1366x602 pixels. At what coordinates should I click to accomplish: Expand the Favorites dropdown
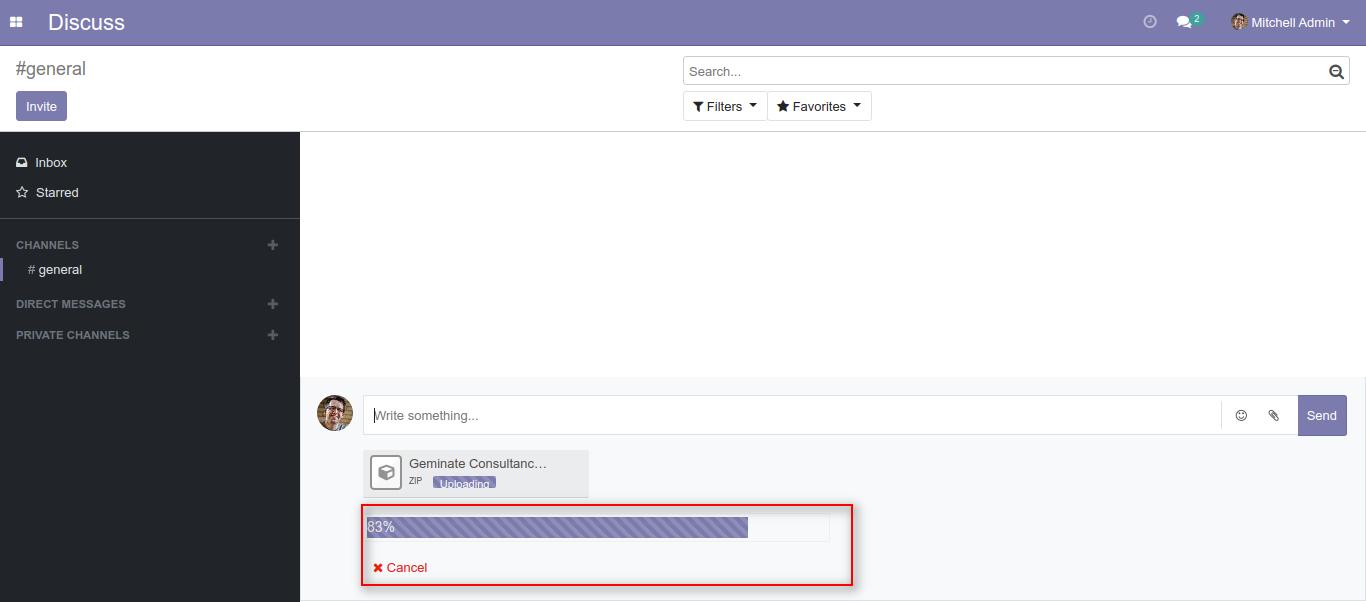(x=819, y=106)
